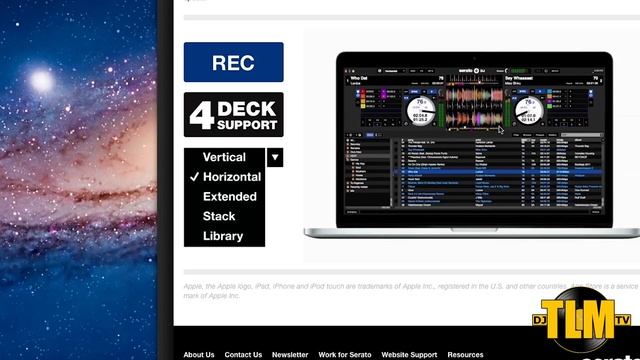Screen dimensions: 640x360
Task: Click the Say Whaaaat track title
Action: click(x=519, y=78)
